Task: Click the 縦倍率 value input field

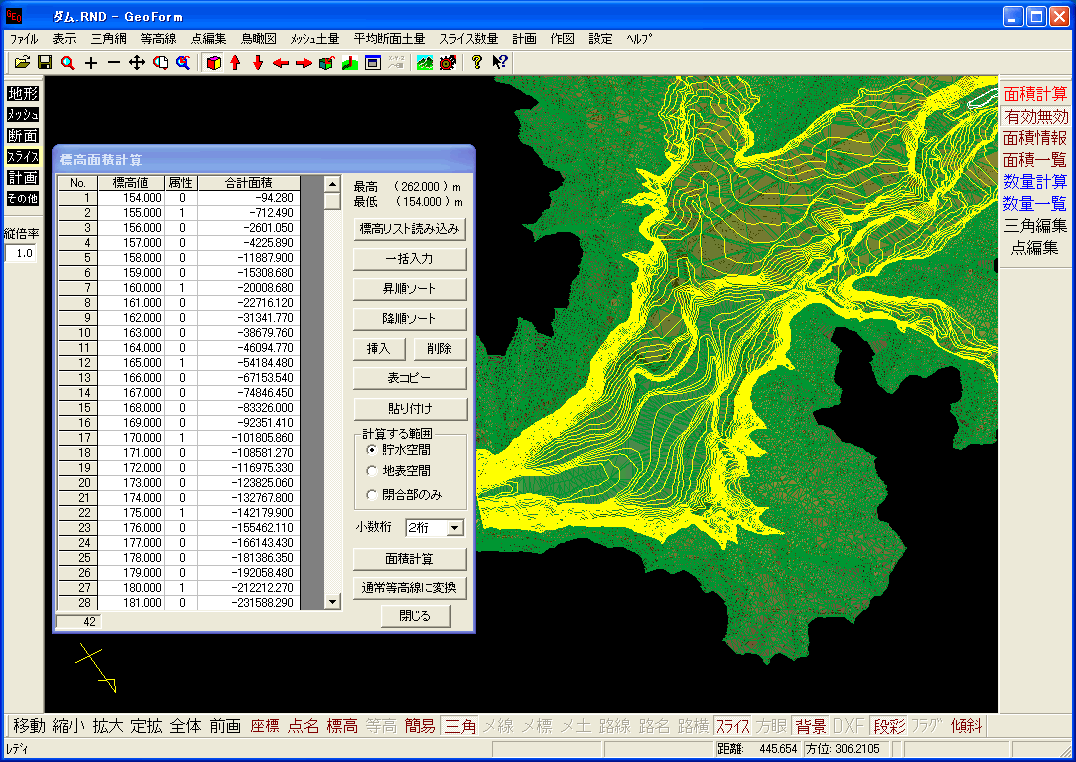Action: (23, 253)
